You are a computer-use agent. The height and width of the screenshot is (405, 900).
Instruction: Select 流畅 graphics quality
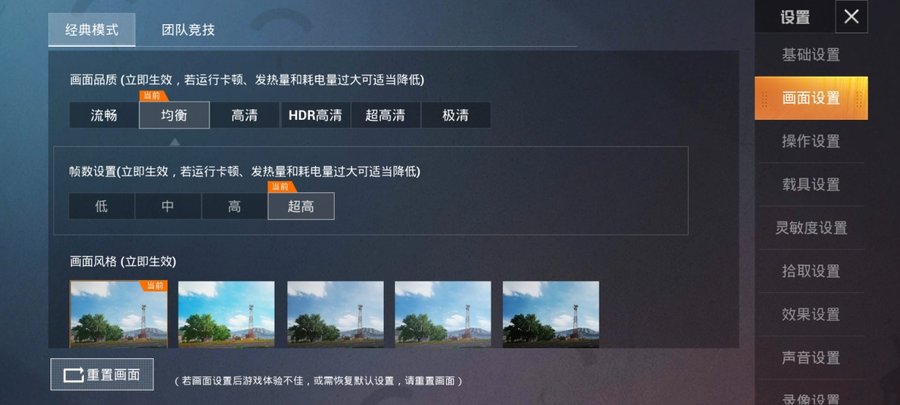coord(104,115)
